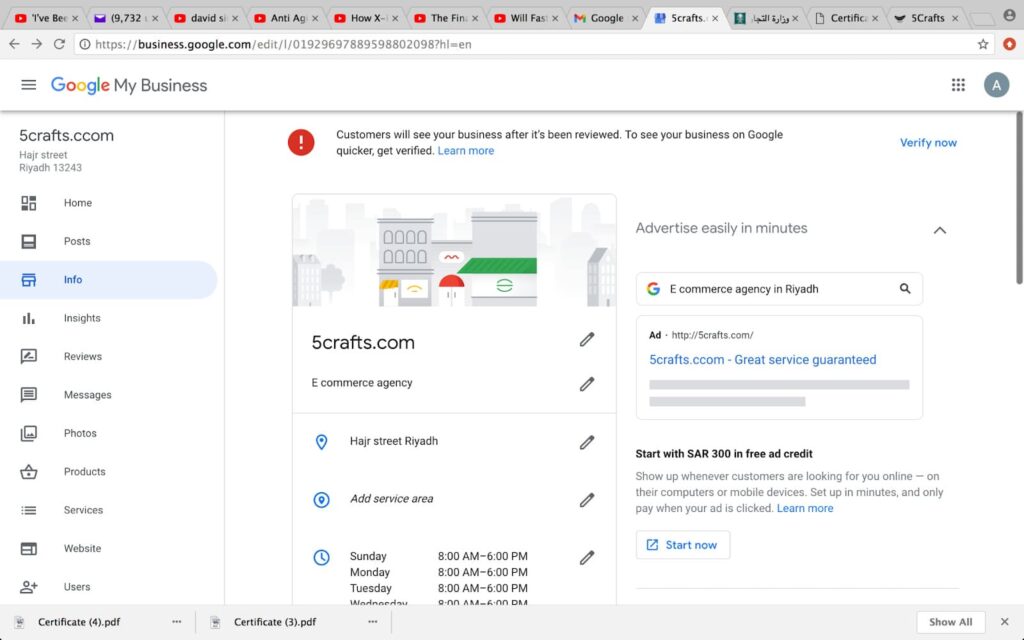
Task: Open the Website section
Action: click(x=108, y=549)
